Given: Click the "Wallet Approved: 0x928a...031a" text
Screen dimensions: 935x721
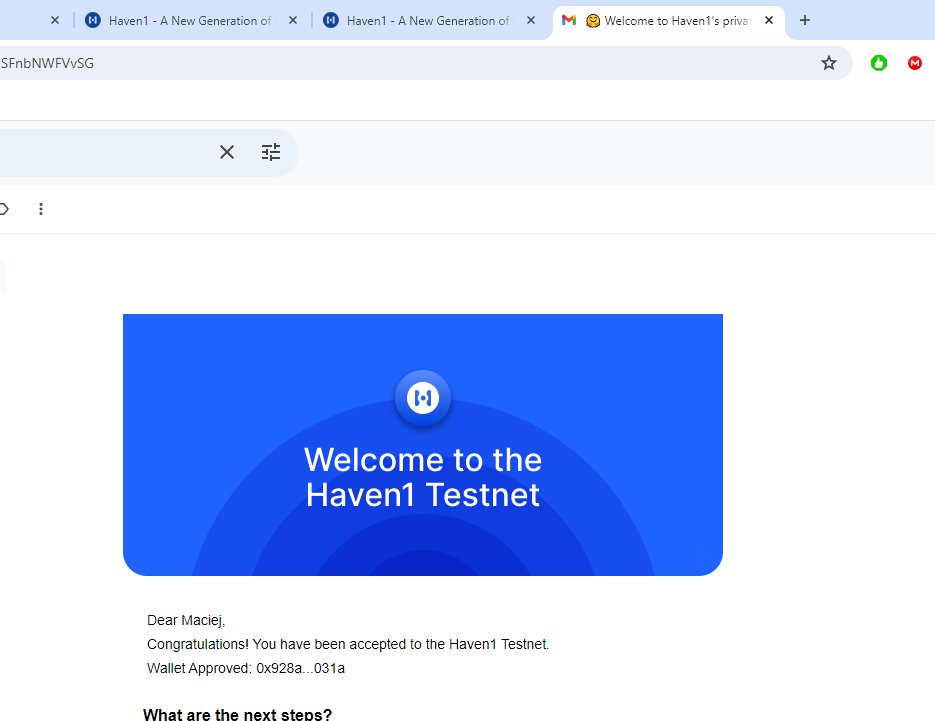Looking at the screenshot, I should pos(246,668).
